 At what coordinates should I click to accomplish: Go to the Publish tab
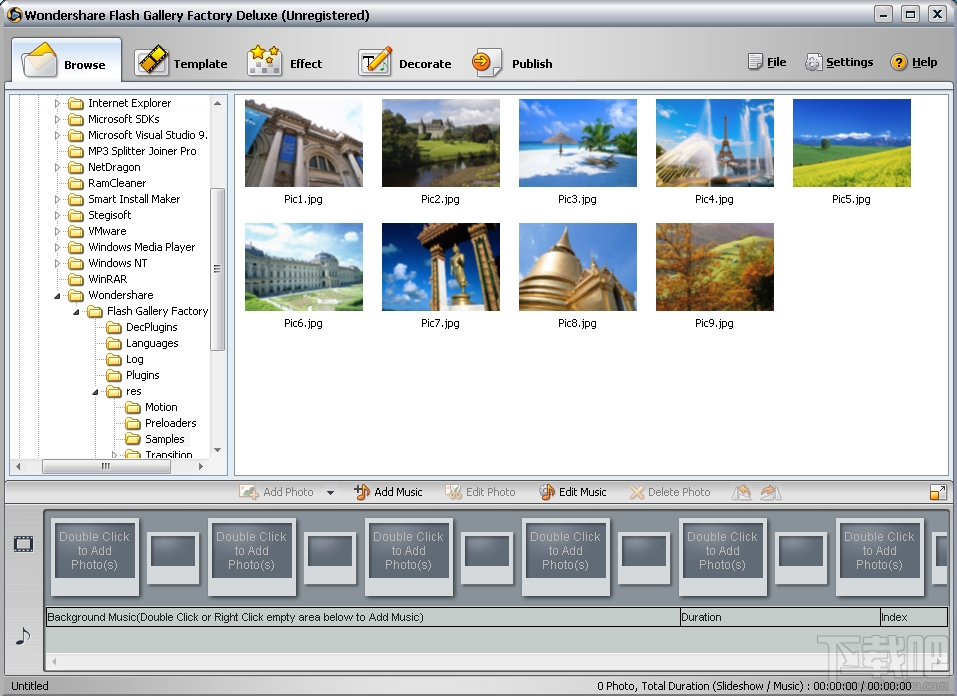pyautogui.click(x=513, y=63)
